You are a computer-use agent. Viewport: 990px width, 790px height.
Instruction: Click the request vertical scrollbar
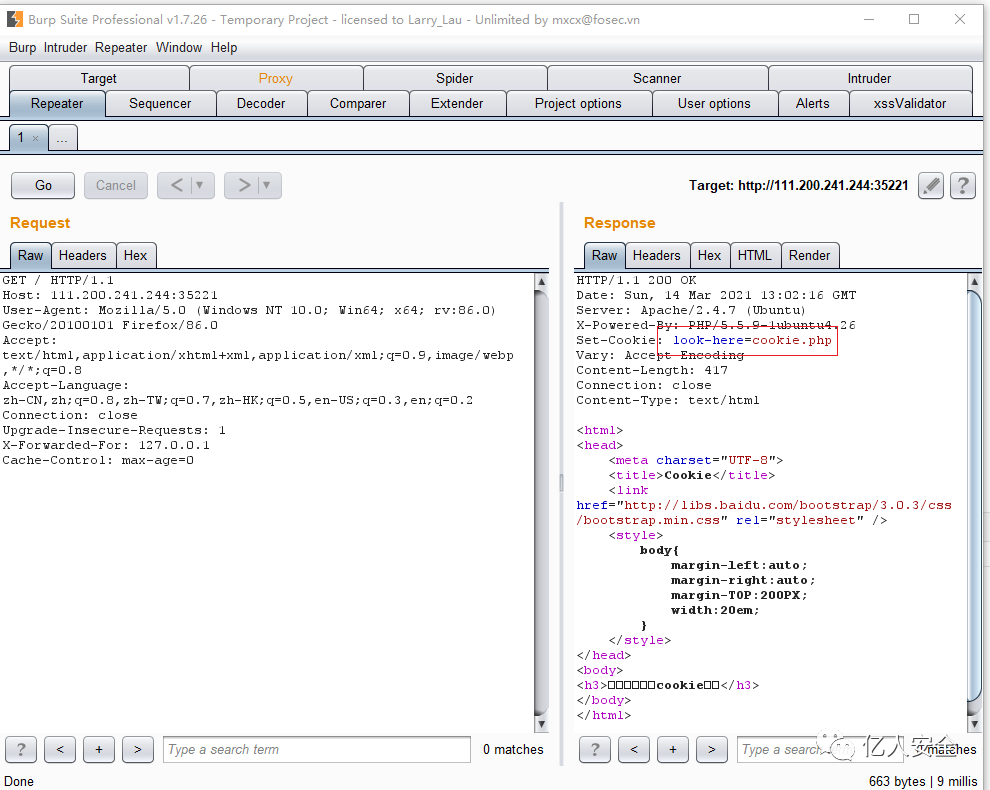point(541,500)
